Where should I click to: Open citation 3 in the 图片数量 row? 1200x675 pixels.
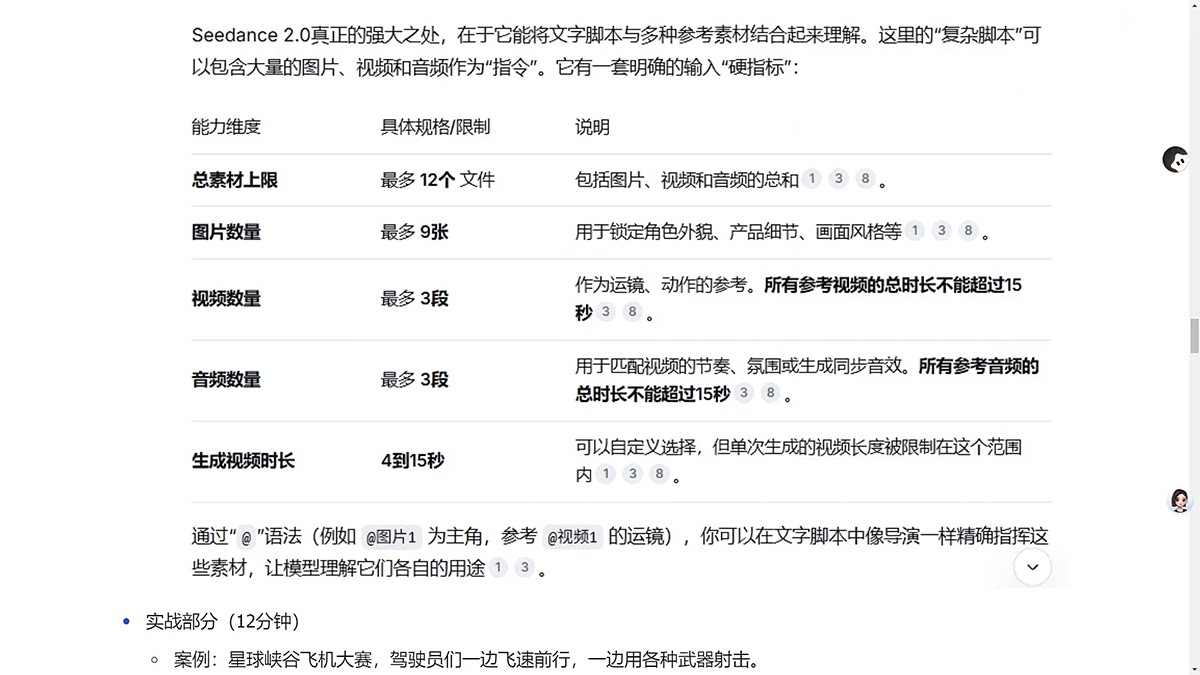coord(942,232)
